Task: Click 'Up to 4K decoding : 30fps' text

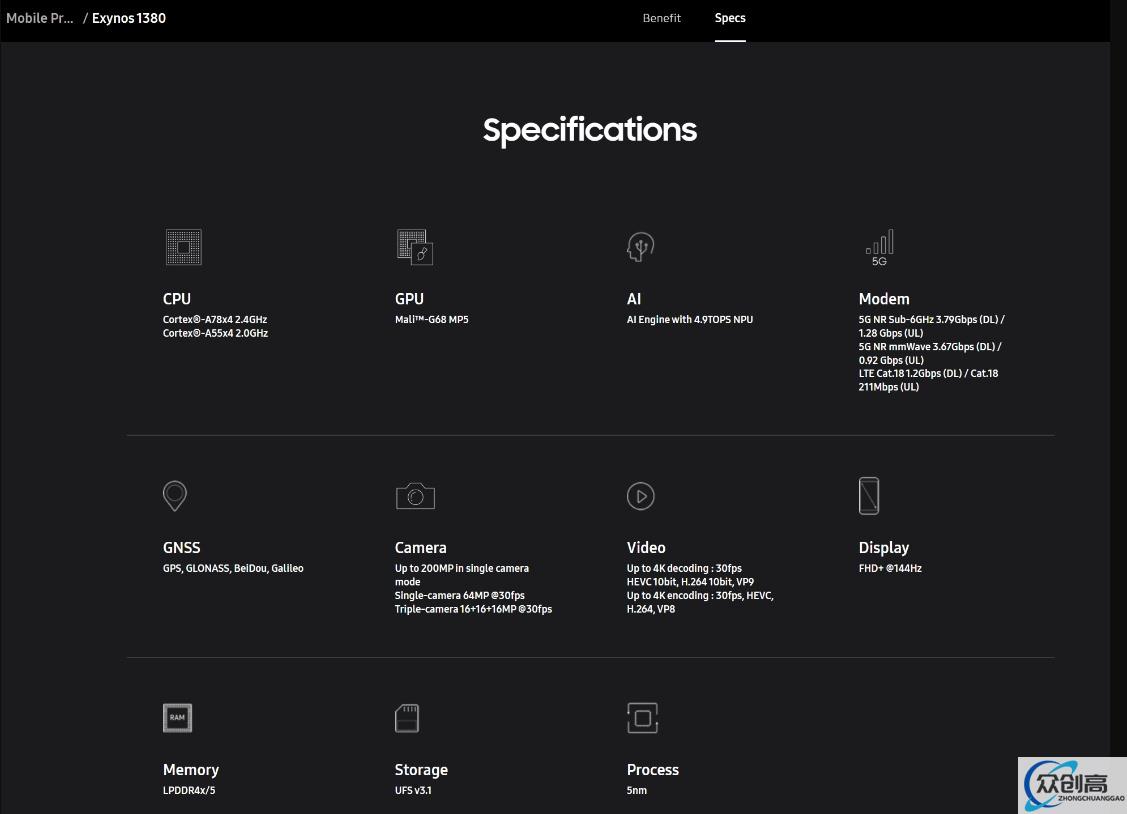Action: (684, 568)
